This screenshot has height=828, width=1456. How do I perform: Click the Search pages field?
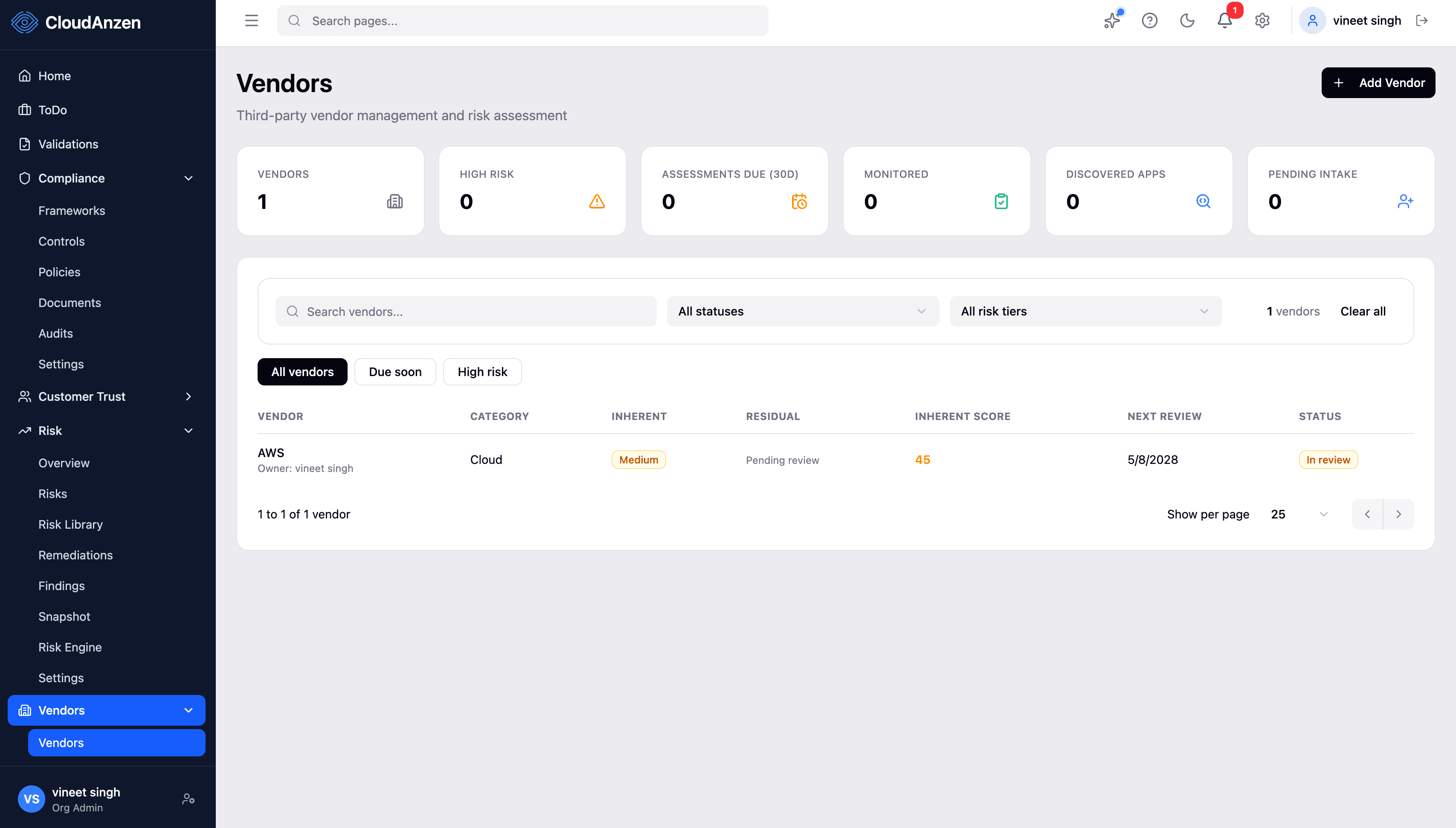[522, 21]
